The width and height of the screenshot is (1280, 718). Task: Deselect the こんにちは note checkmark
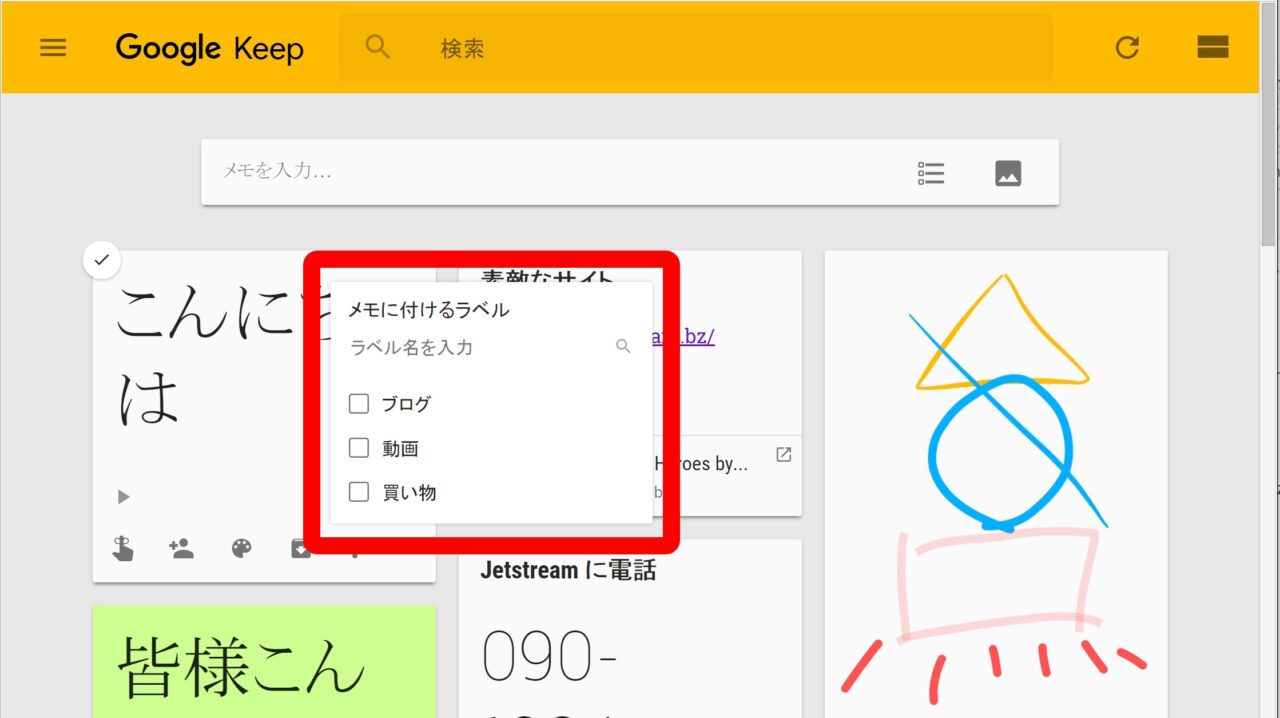(x=101, y=261)
